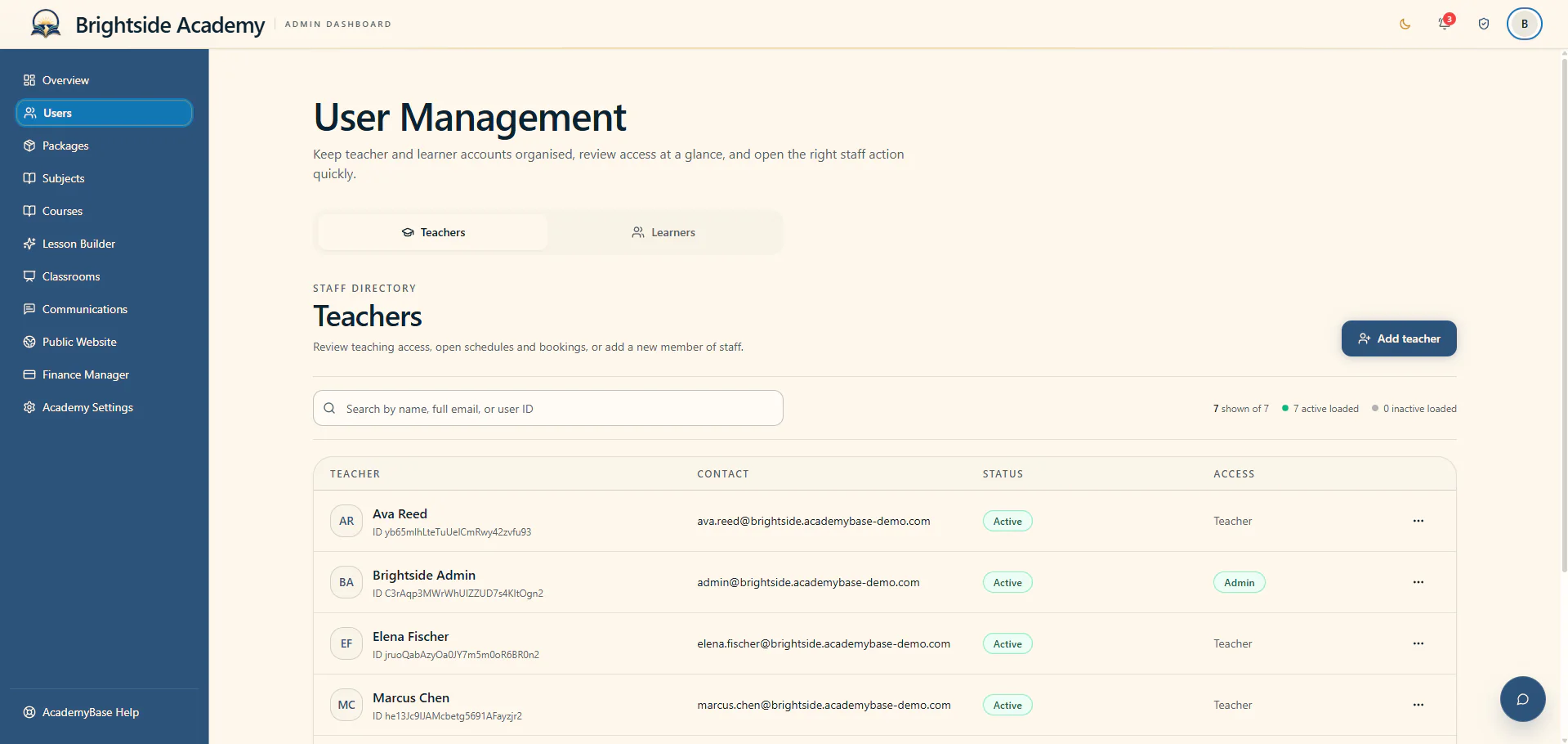Click Elena Fischer's Teacher access label
Screen dimensions: 1568x744
pyautogui.click(x=1232, y=643)
